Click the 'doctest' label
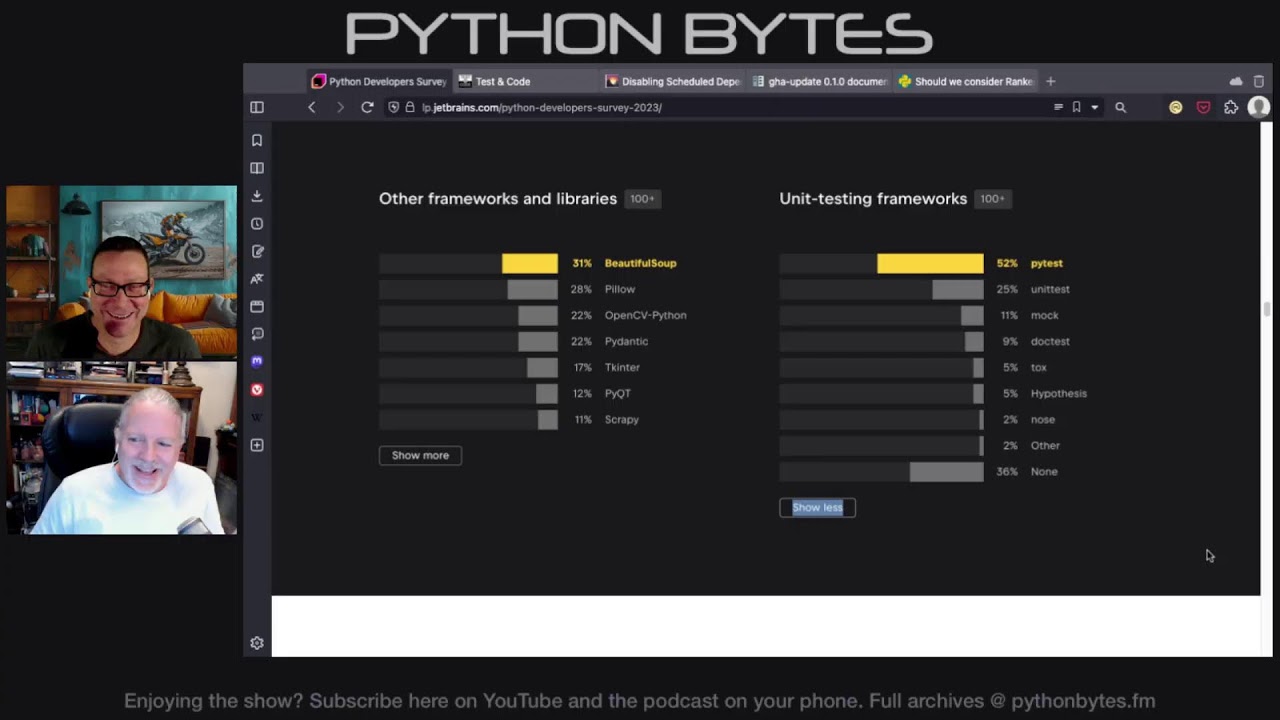 pyautogui.click(x=1050, y=341)
